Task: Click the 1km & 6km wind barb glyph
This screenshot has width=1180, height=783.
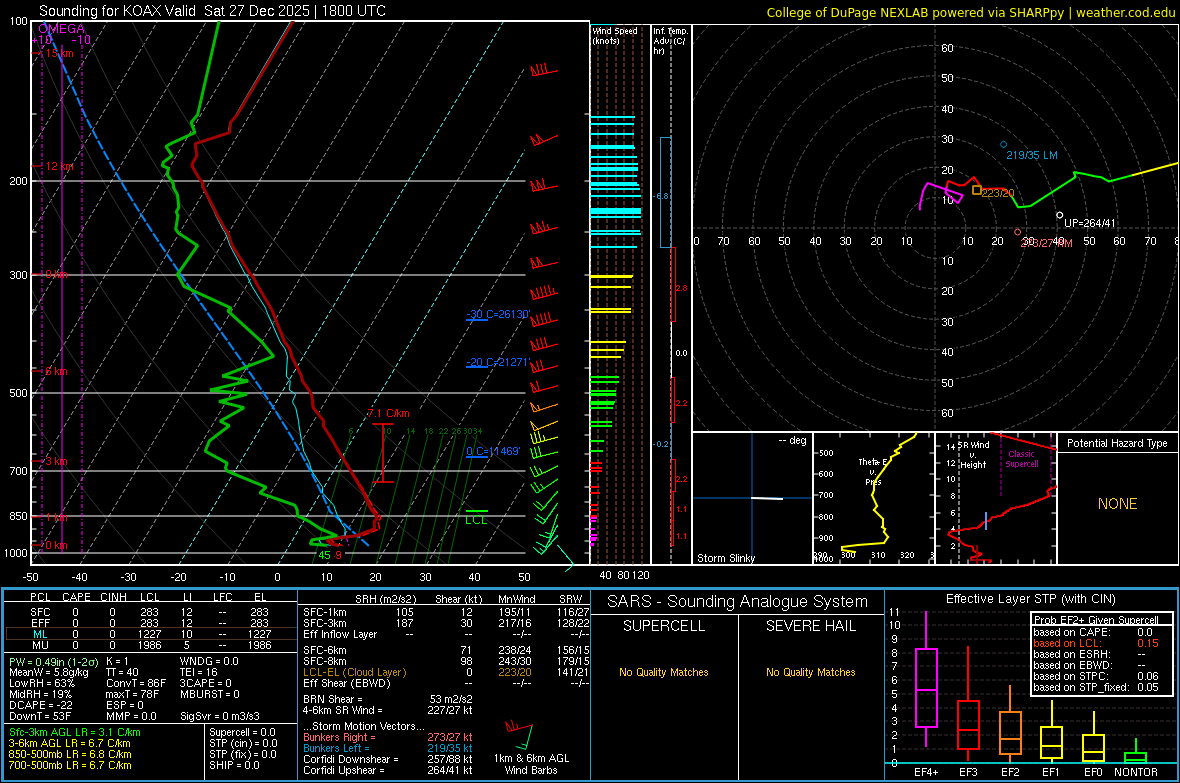Action: tap(519, 733)
